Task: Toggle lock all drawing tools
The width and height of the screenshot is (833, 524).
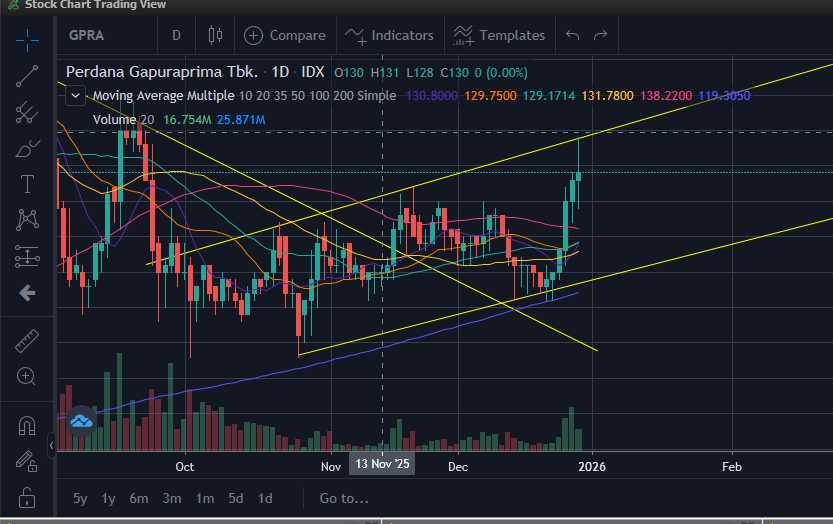Action: (27, 497)
